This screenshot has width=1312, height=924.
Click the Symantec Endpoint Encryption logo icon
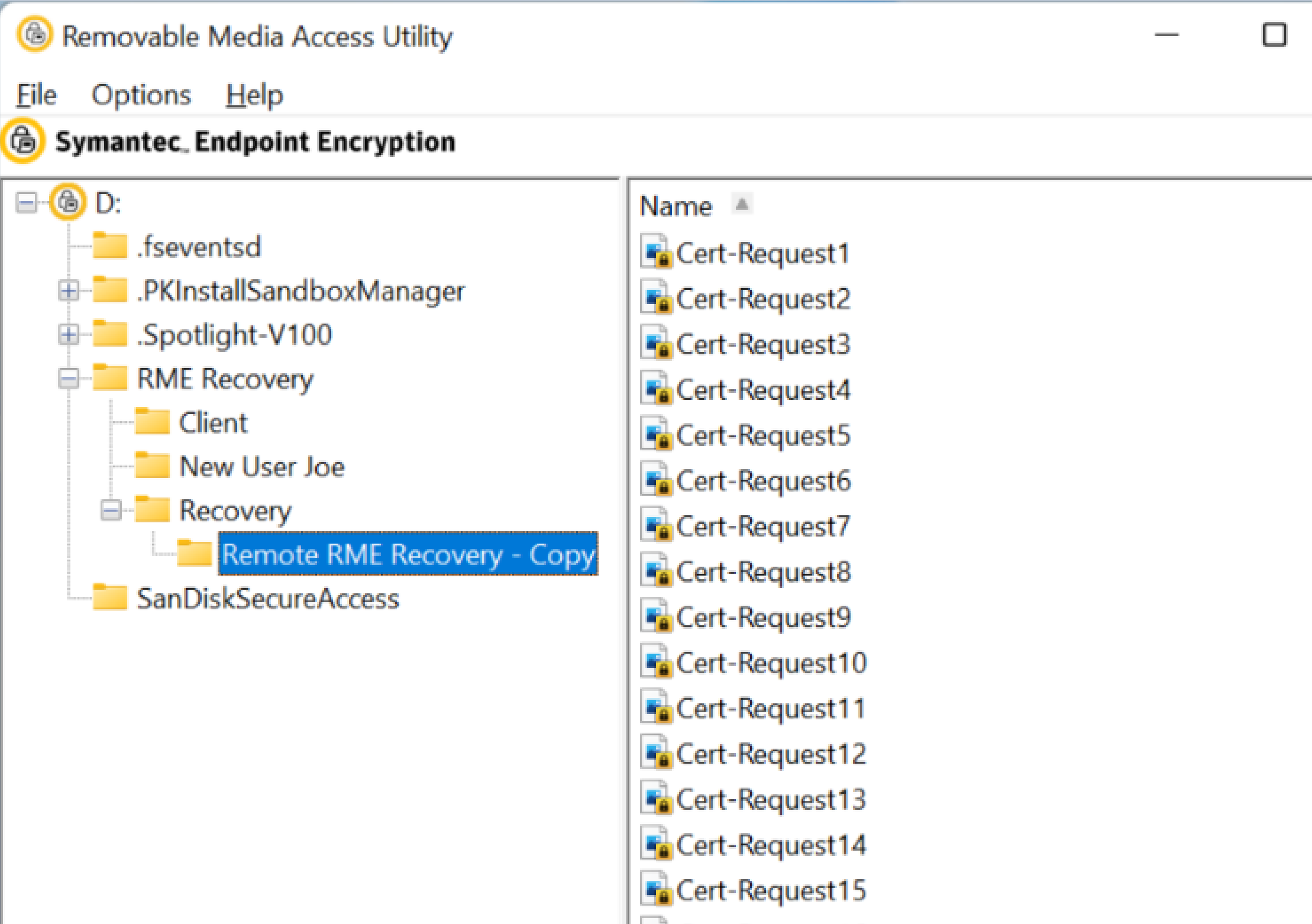pos(23,141)
